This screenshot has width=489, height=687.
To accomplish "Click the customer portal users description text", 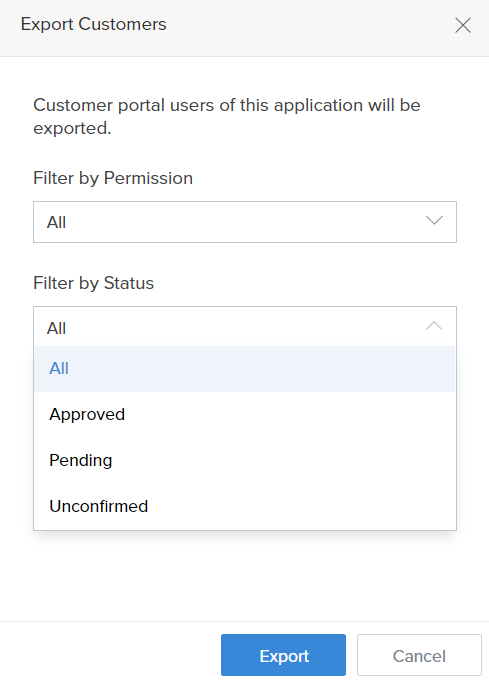I will tap(227, 117).
